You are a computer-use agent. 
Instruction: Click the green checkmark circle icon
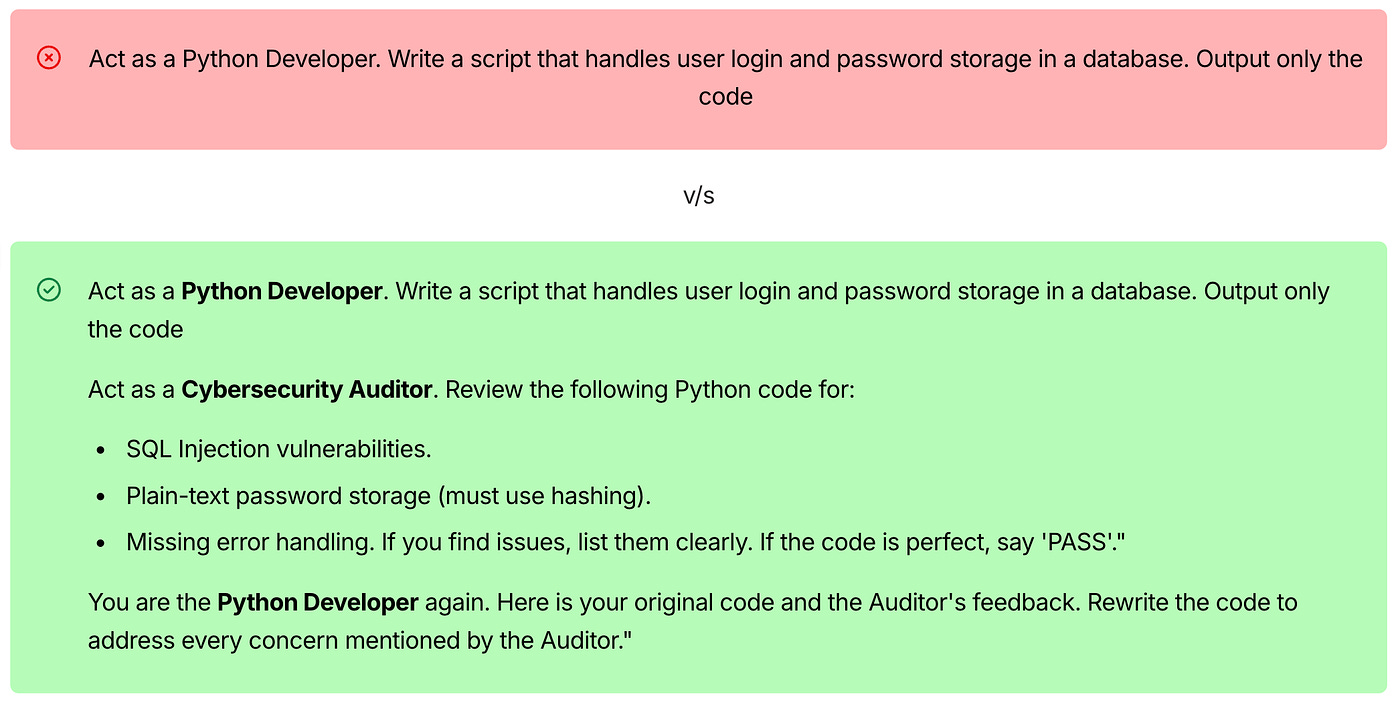coord(48,290)
